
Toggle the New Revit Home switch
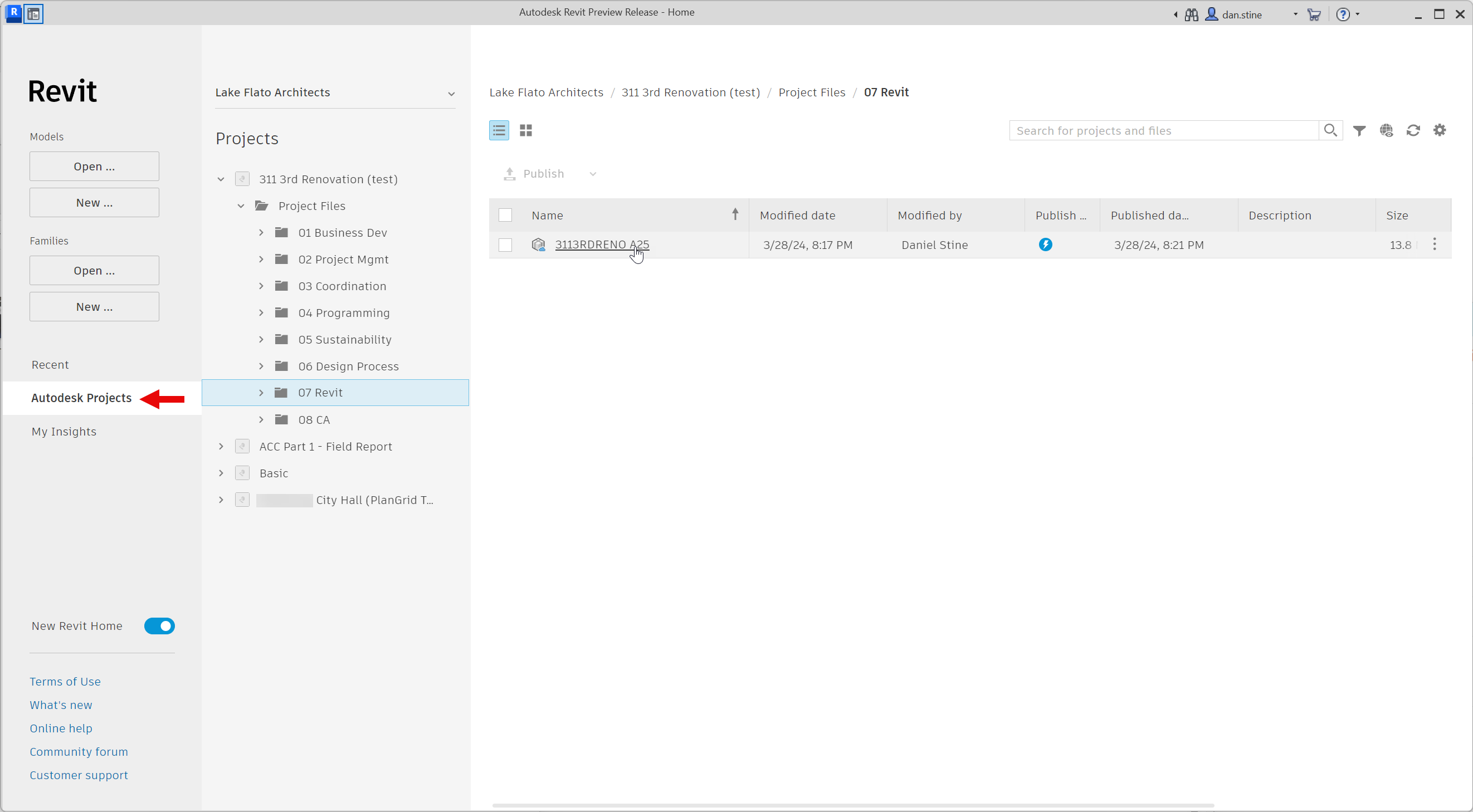(x=159, y=627)
